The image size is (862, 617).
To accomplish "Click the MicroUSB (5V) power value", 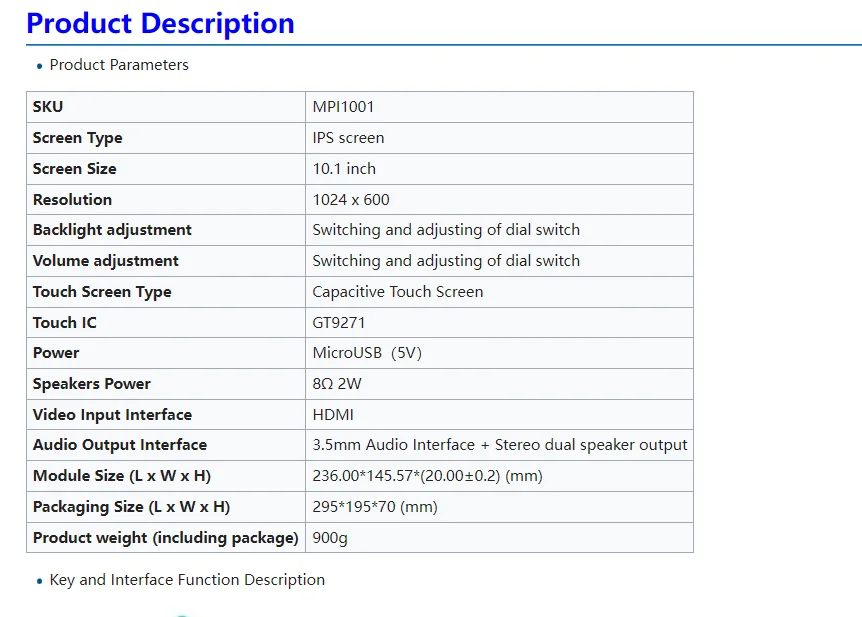I will tap(367, 353).
